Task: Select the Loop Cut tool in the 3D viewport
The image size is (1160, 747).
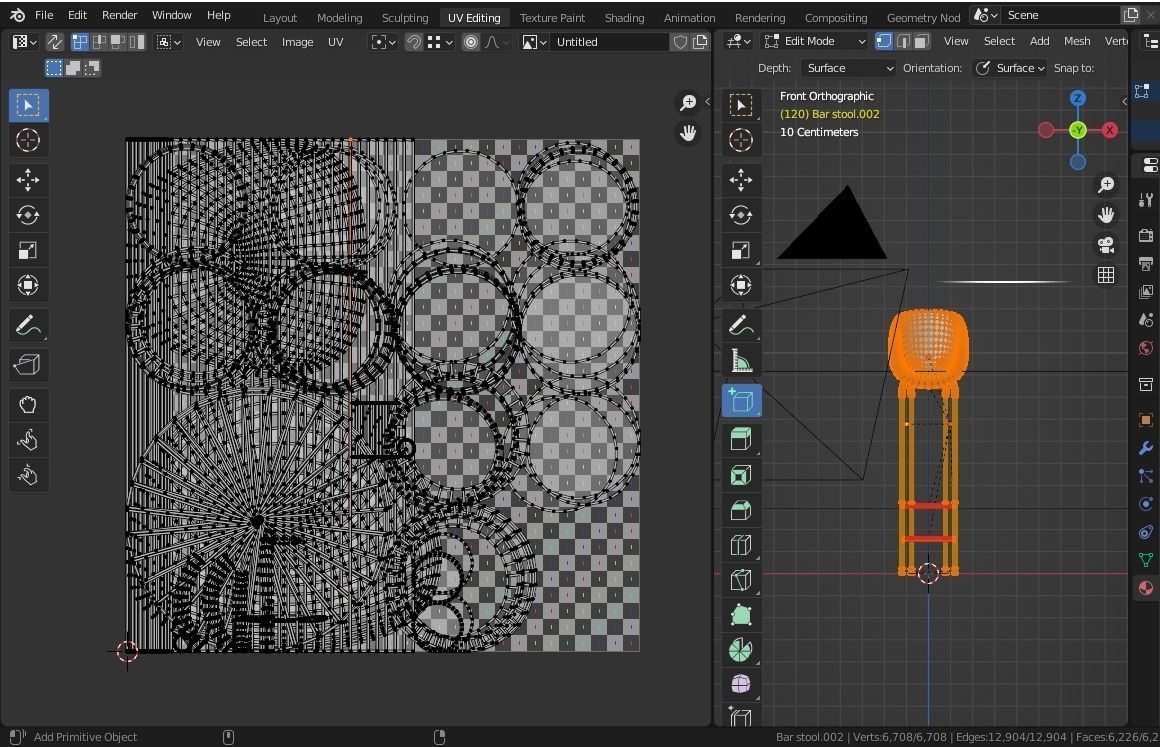Action: pos(741,546)
